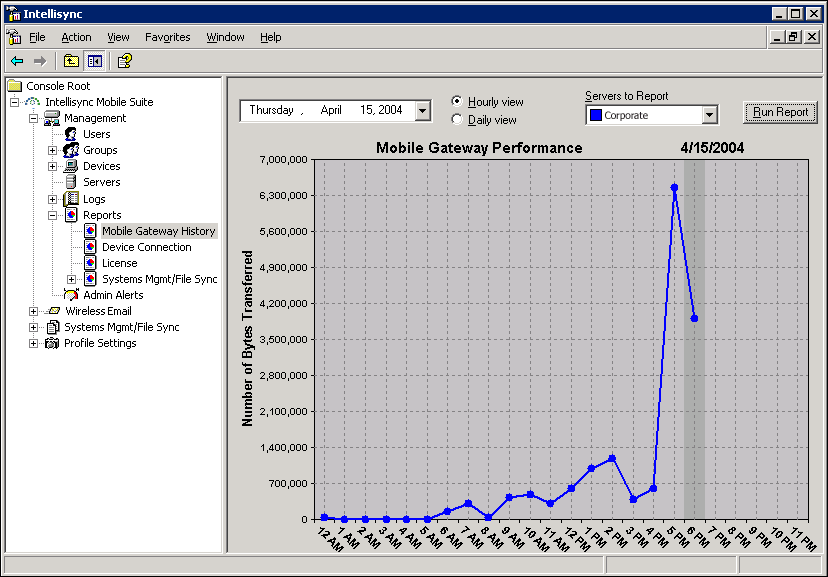Click the Device Connection report icon

90,247
